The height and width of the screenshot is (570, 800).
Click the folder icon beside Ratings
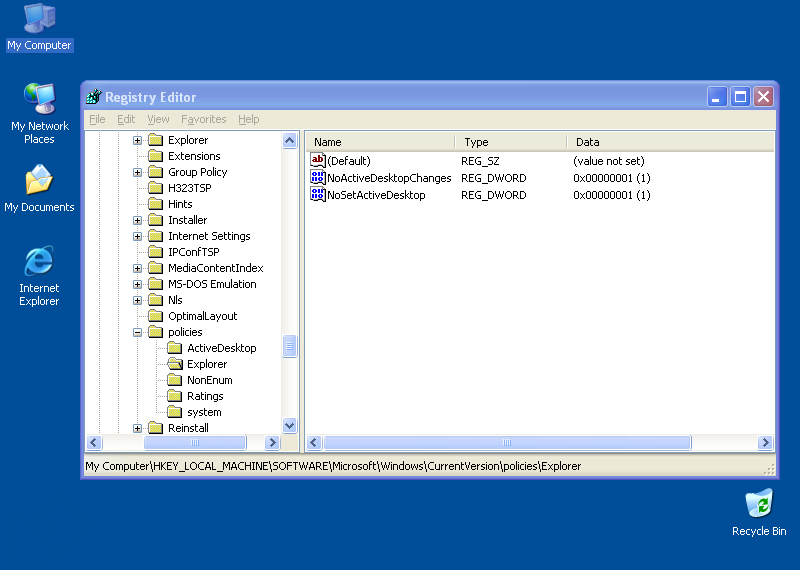pyautogui.click(x=174, y=396)
